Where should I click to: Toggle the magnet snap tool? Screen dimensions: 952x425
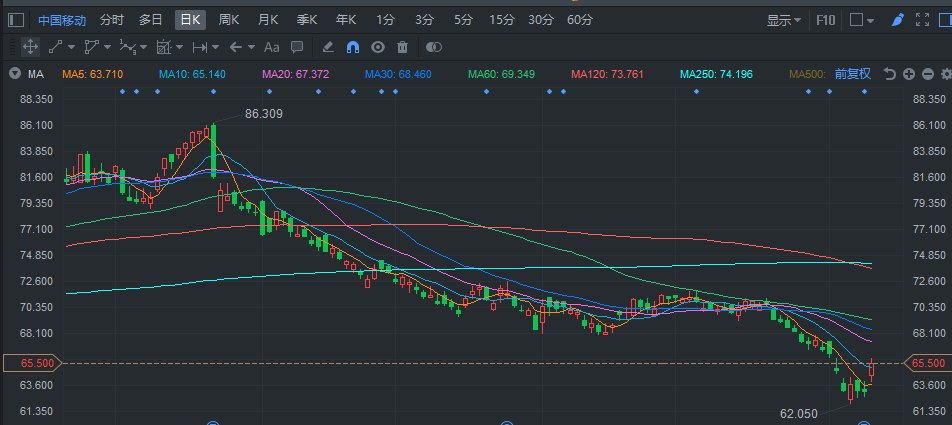click(x=353, y=47)
